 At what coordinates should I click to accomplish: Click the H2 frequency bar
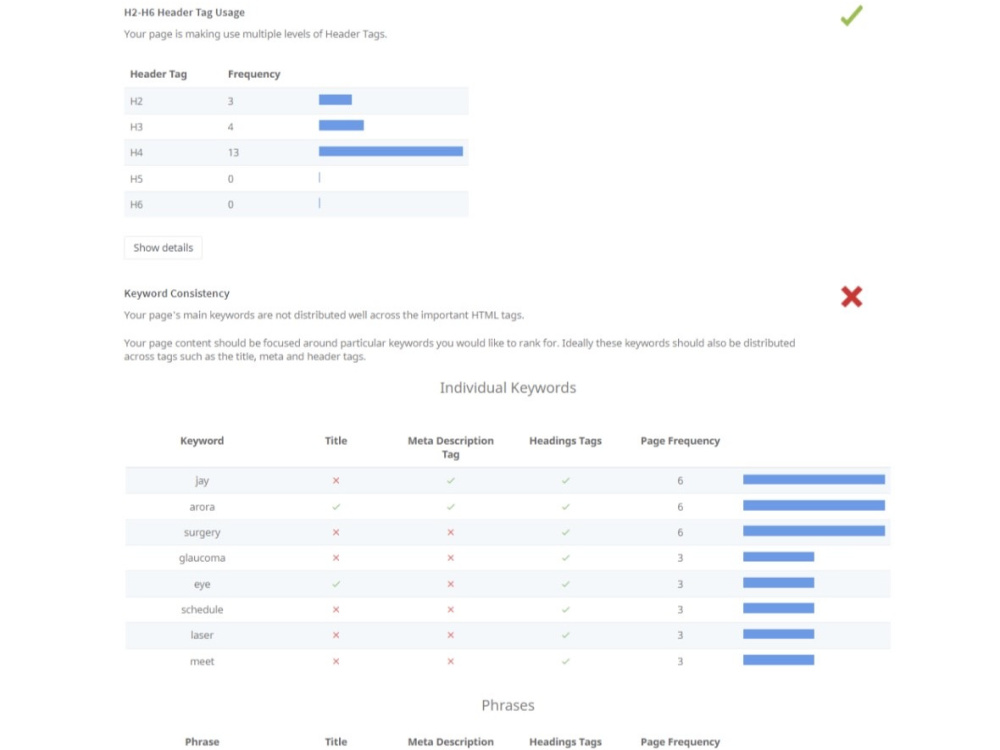[x=335, y=99]
